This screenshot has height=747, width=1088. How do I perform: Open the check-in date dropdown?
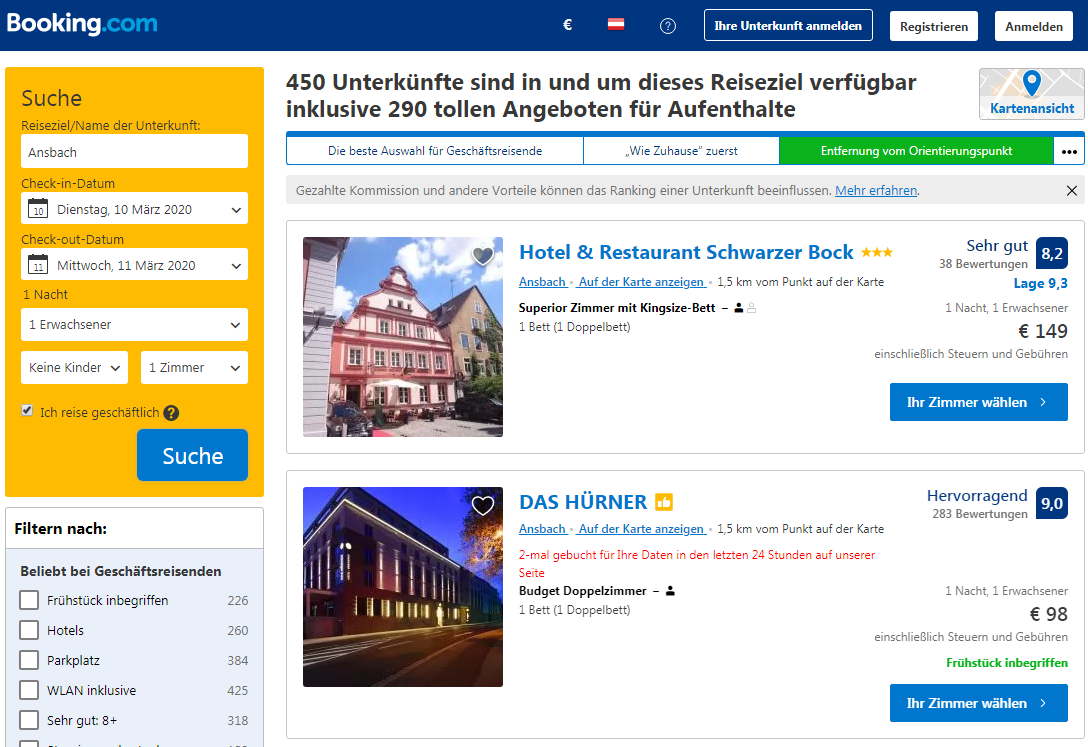(135, 209)
